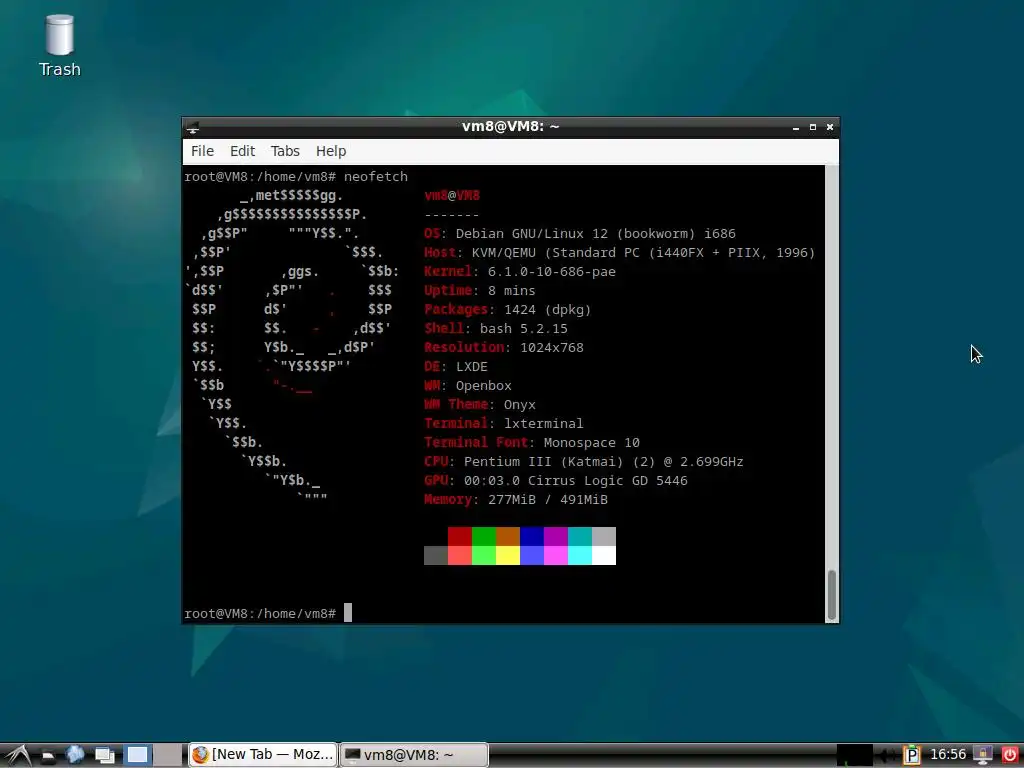Click the Packages value "1424 (dpkg)"
Viewport: 1024px width, 768px height.
pyautogui.click(x=547, y=310)
